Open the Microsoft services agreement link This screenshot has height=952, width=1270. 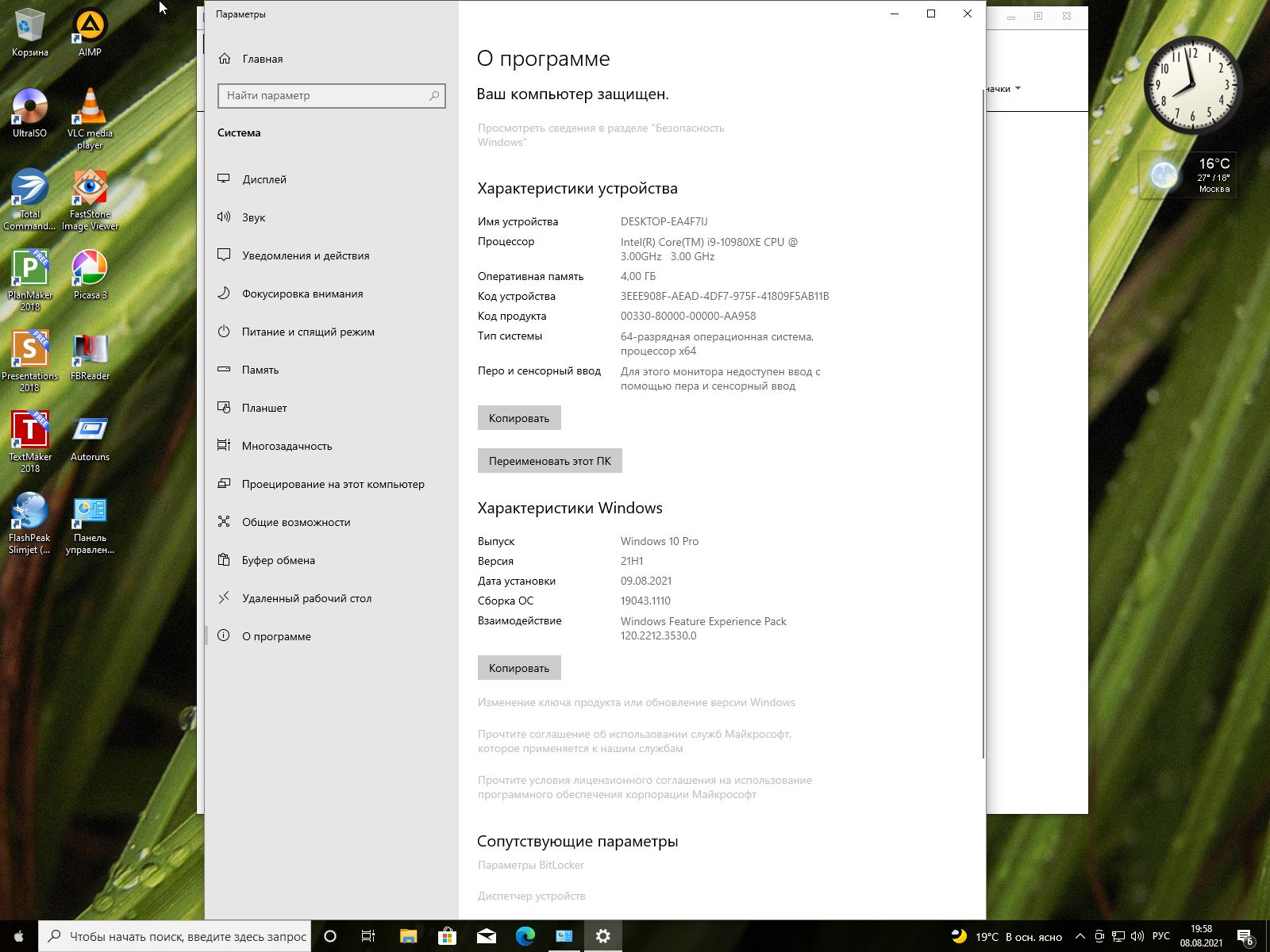pos(634,741)
